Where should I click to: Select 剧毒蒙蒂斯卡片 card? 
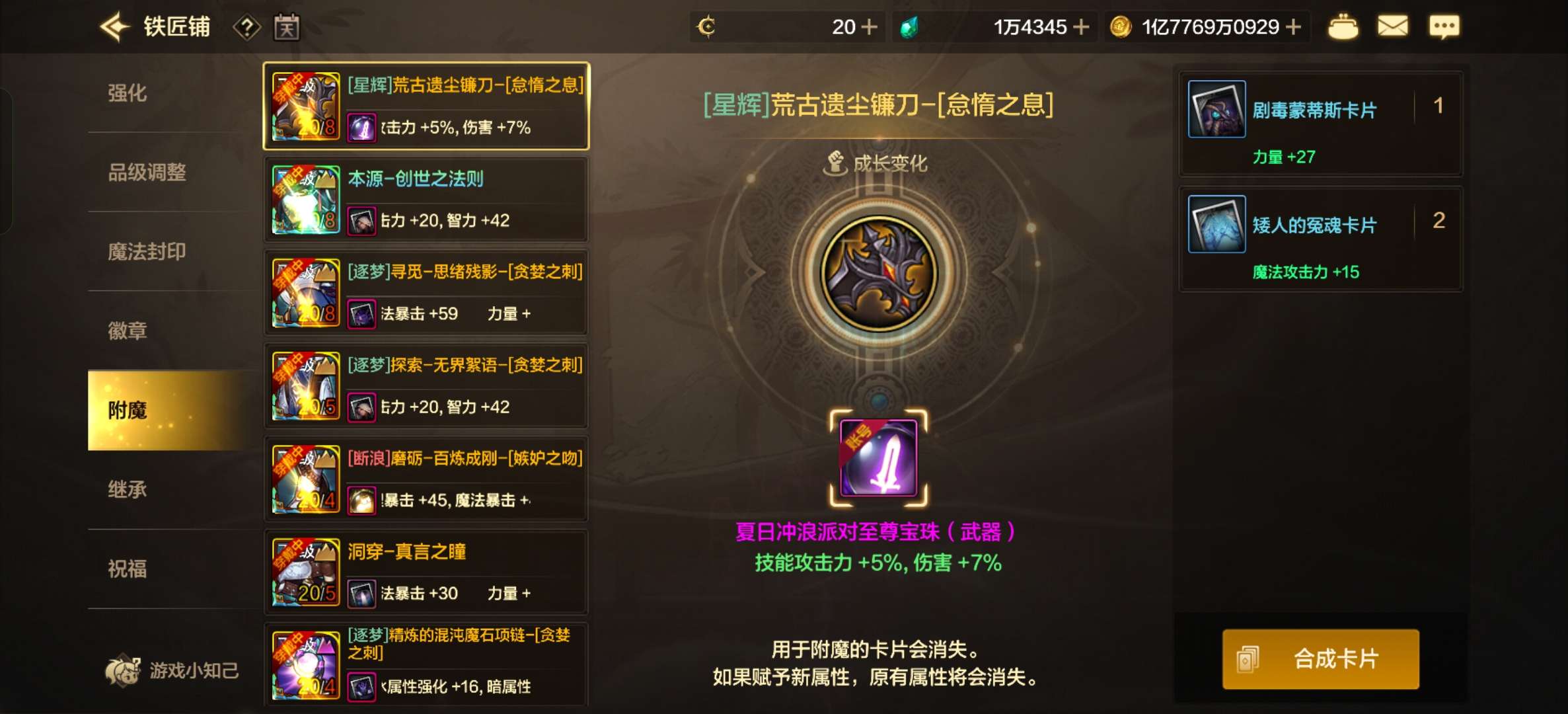1320,124
